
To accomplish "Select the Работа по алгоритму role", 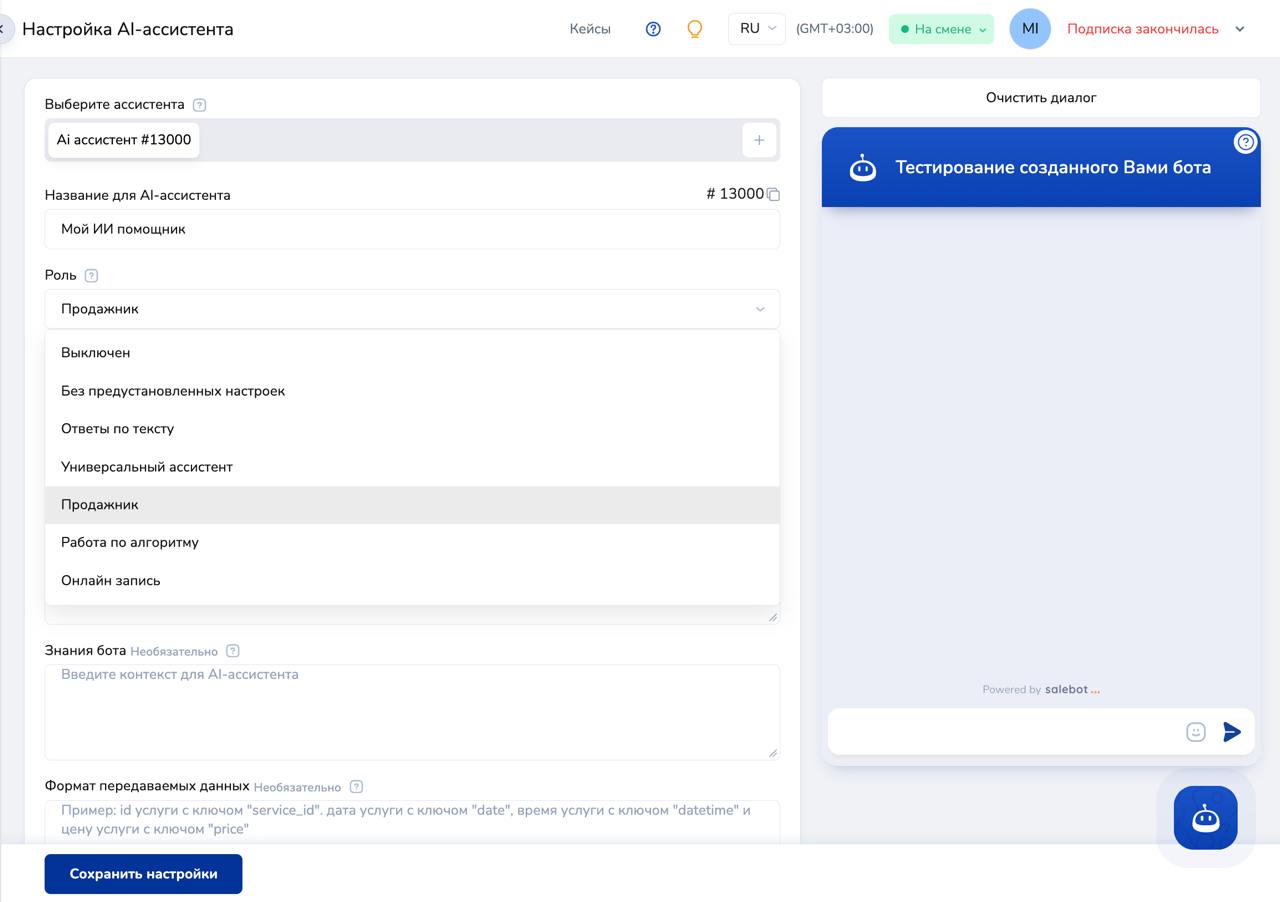I will (412, 543).
